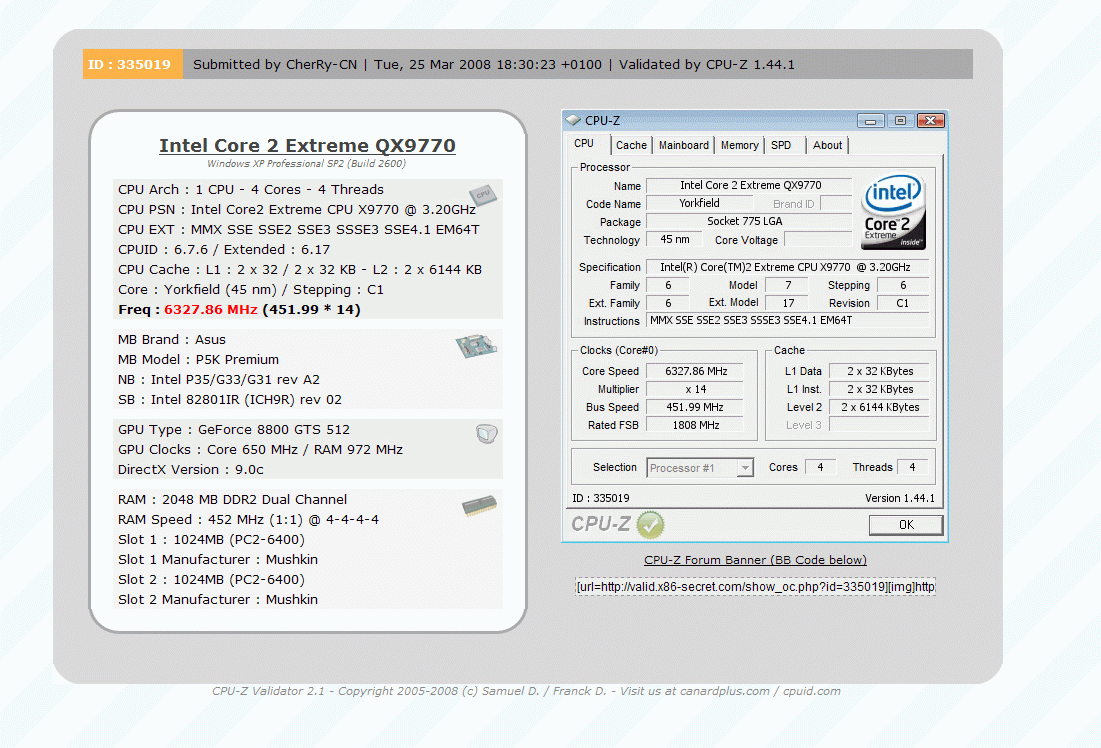Image resolution: width=1101 pixels, height=748 pixels.
Task: Click the Intel Core 2 Extreme logo
Action: pos(892,212)
